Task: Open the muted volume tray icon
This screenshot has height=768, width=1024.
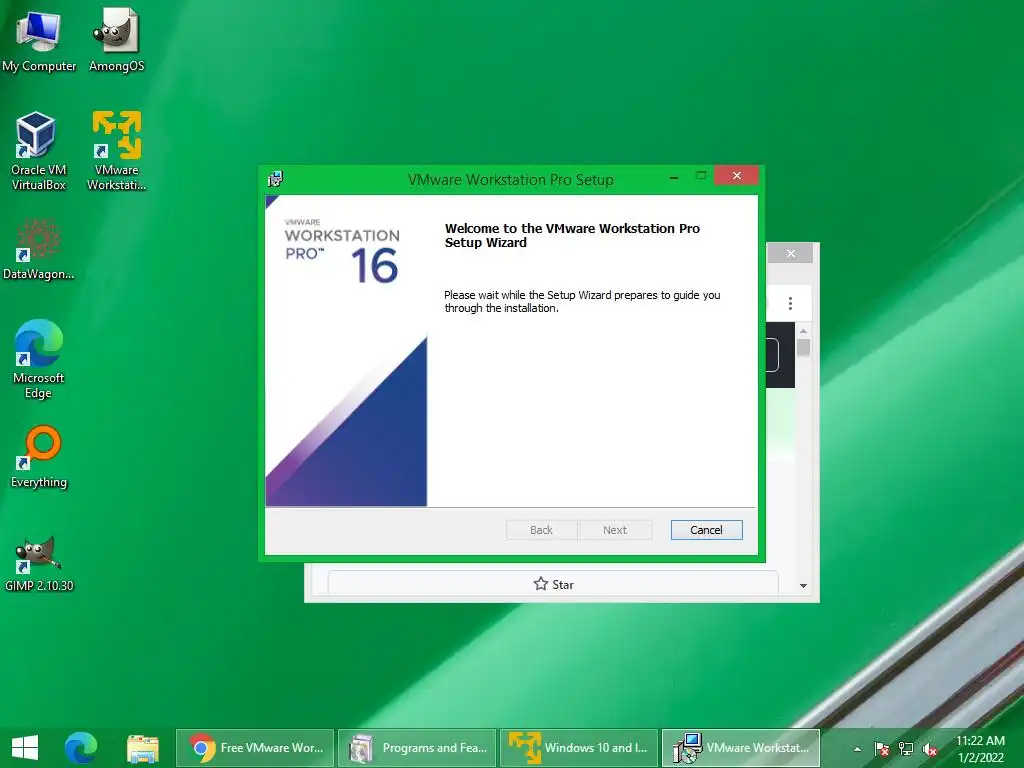Action: point(930,749)
